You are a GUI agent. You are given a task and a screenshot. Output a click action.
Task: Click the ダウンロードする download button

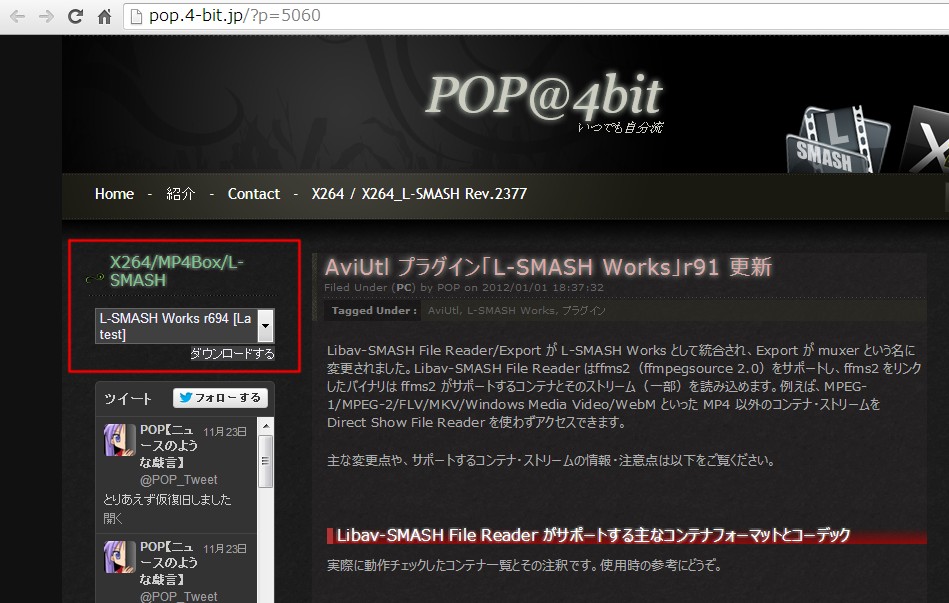232,354
